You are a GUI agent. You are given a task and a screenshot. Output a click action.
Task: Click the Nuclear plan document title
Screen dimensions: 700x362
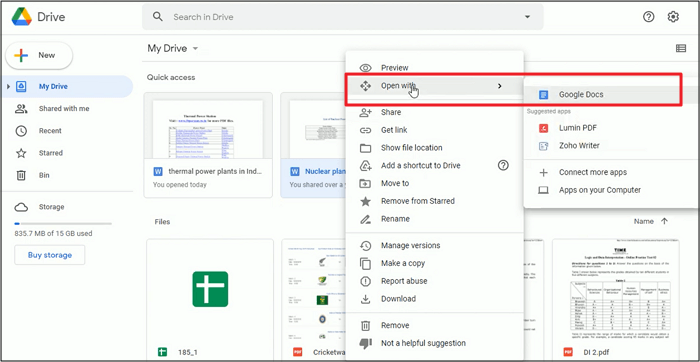pos(325,171)
